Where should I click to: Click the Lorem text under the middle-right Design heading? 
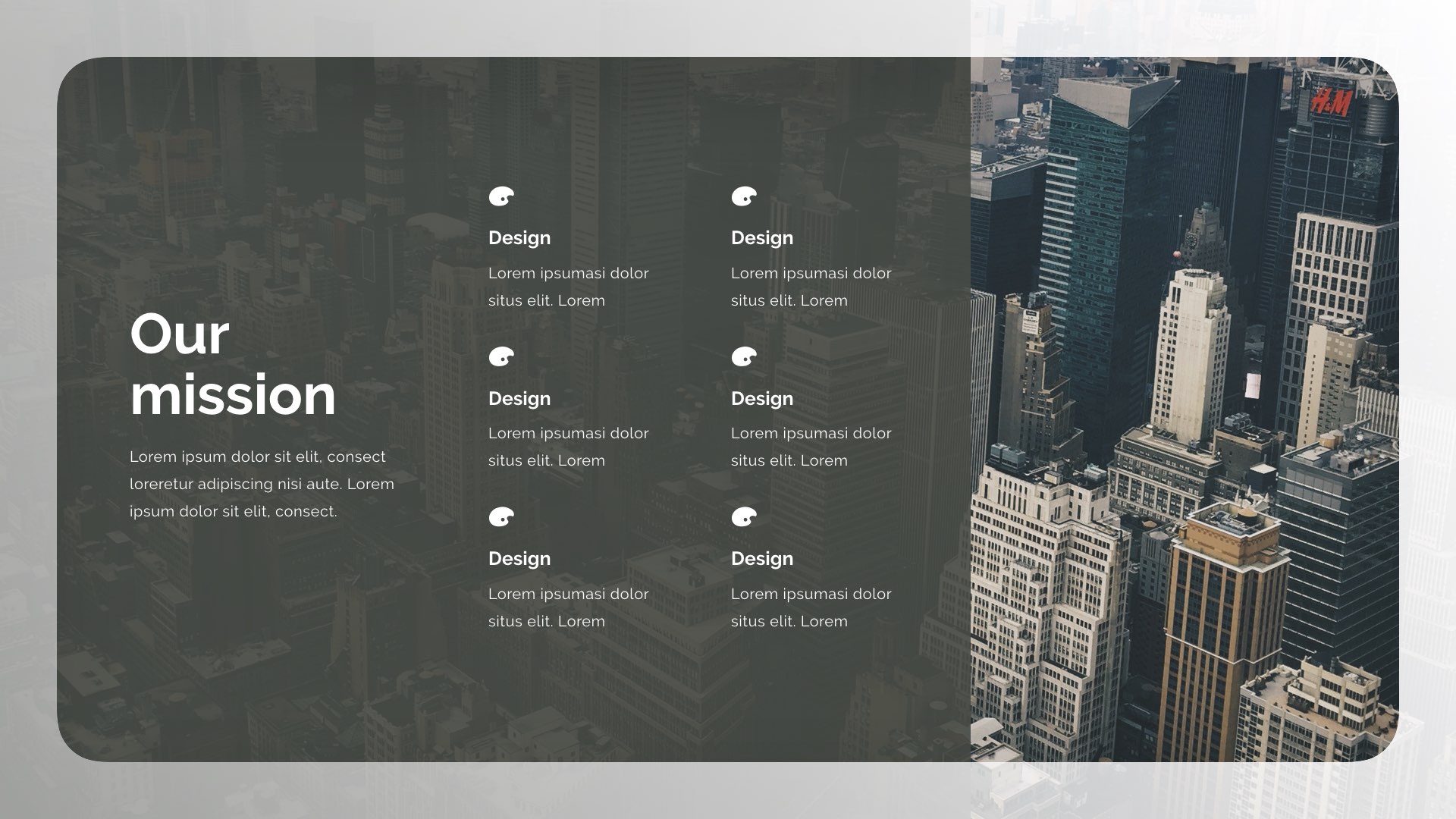tap(811, 447)
